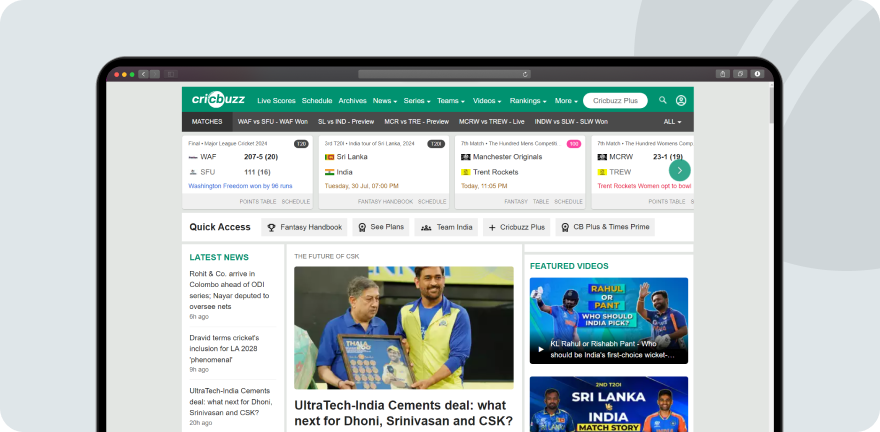The width and height of the screenshot is (880, 432).
Task: Click the people icon in Team India
Action: tap(426, 227)
